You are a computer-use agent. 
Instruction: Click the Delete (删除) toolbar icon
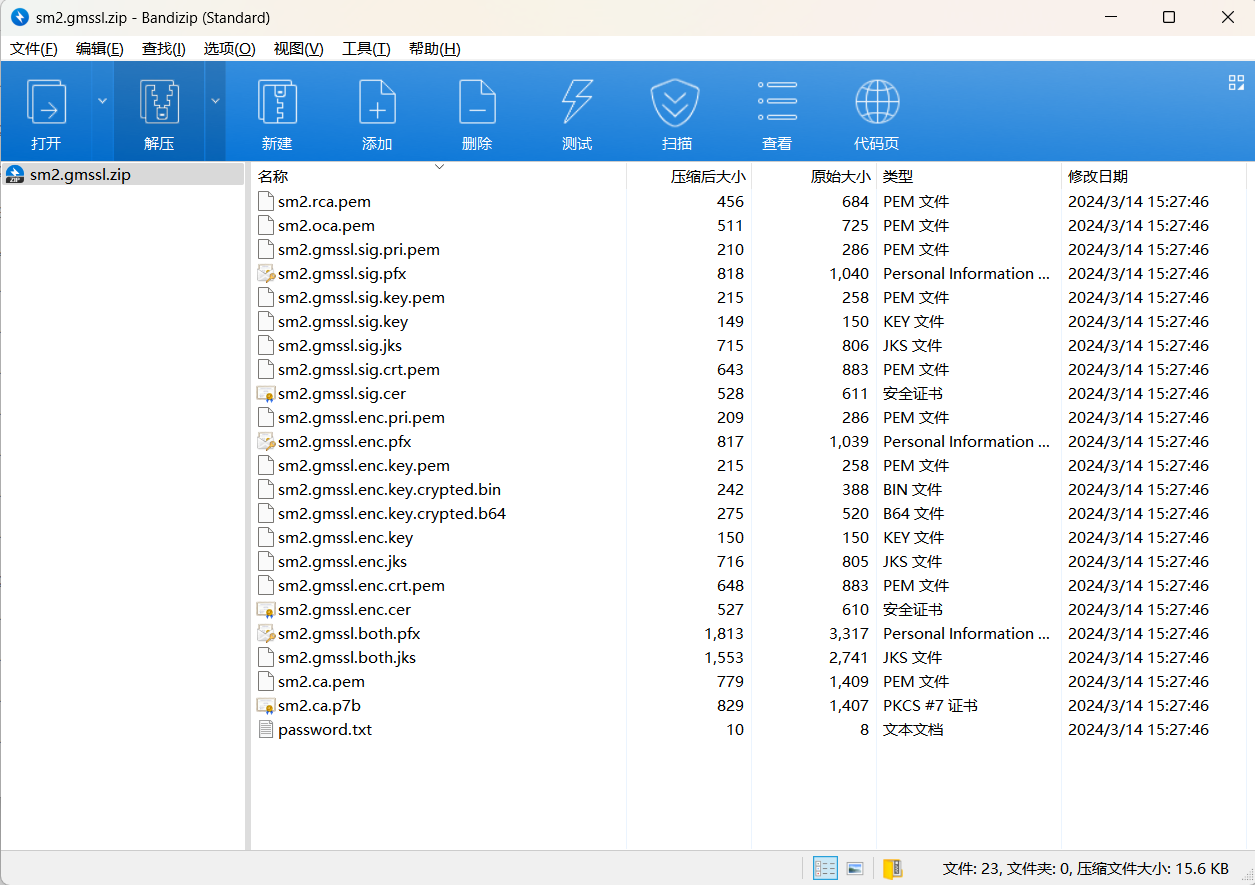coord(477,103)
